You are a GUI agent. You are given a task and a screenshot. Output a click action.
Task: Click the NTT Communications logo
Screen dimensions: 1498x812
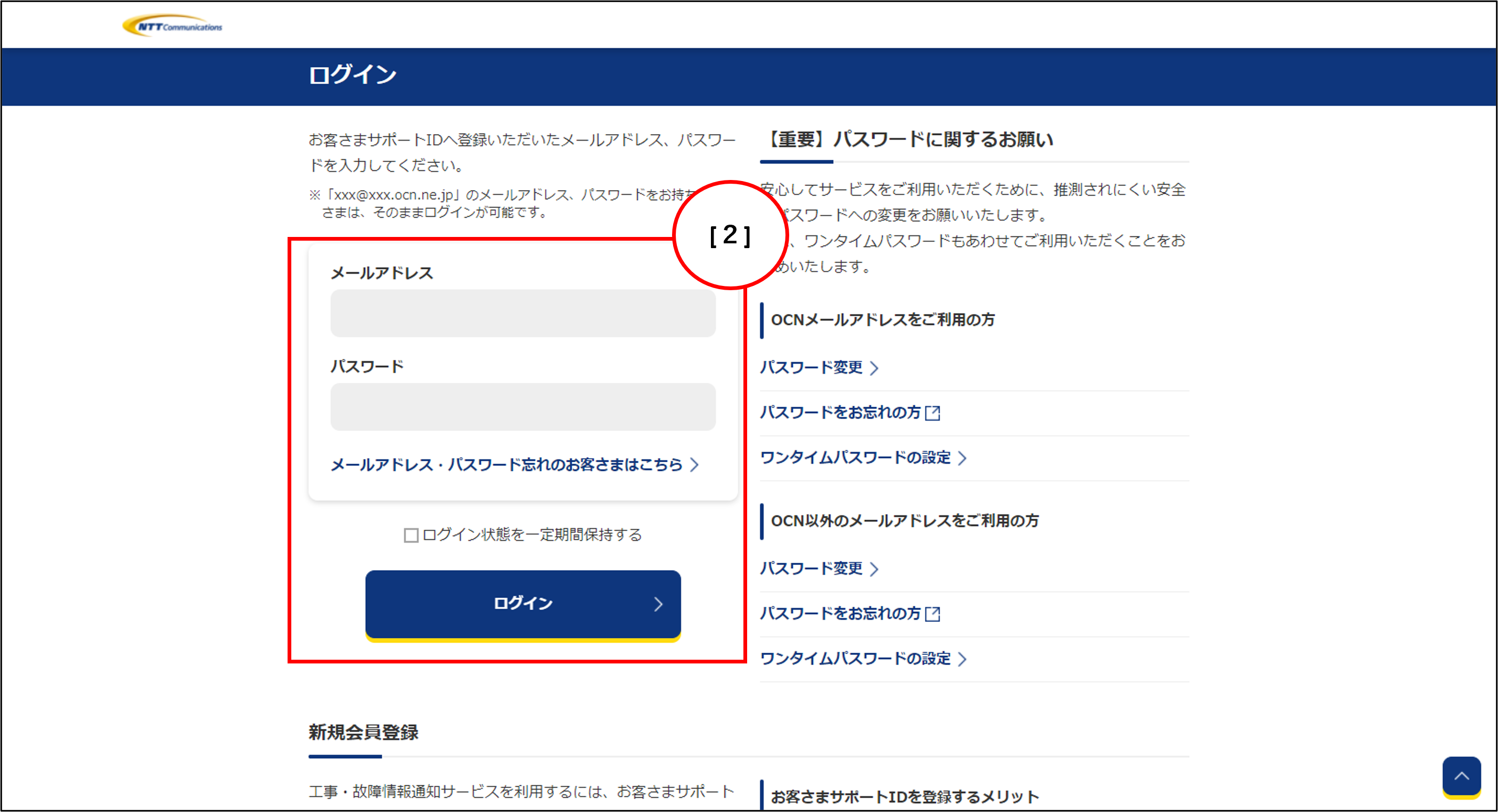tap(172, 26)
